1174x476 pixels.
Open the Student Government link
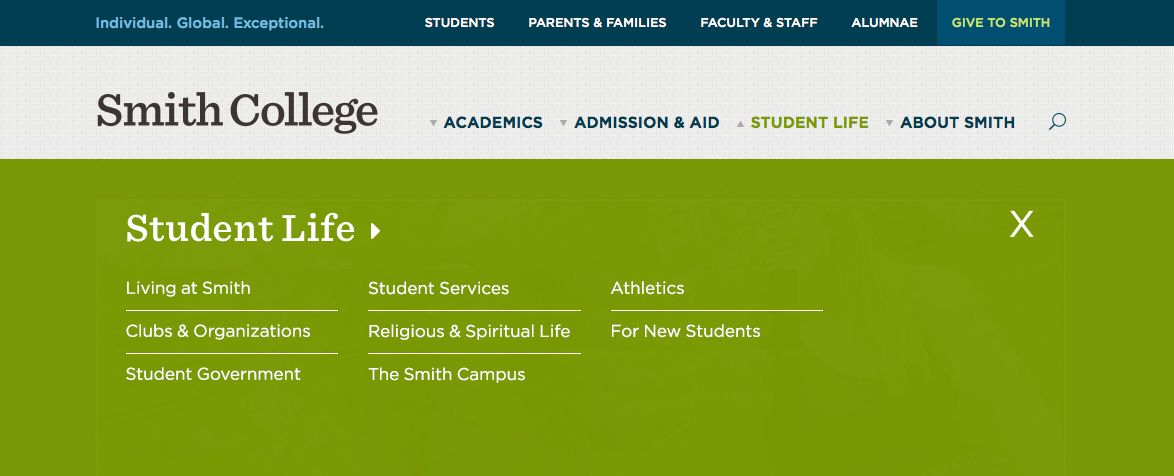point(213,374)
